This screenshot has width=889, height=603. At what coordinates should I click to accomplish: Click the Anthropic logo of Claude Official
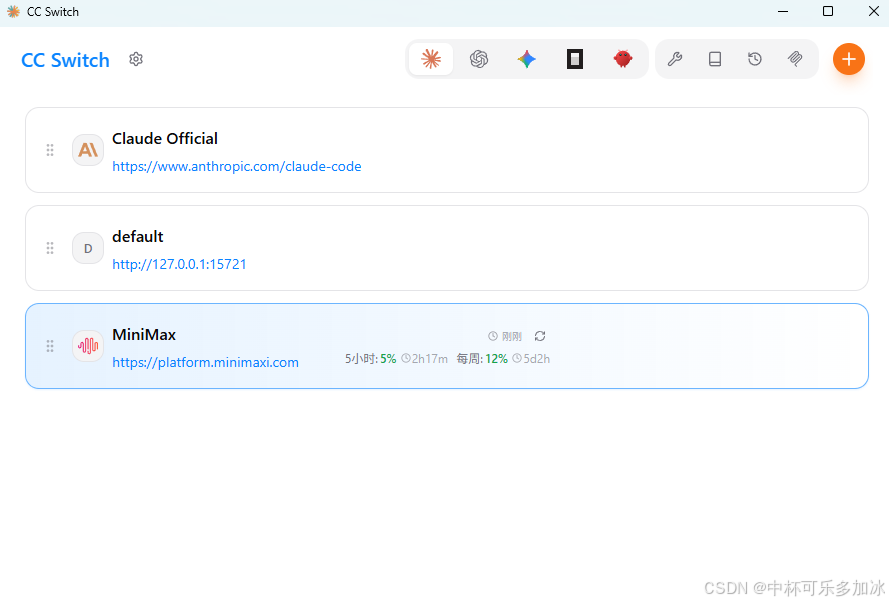click(88, 150)
